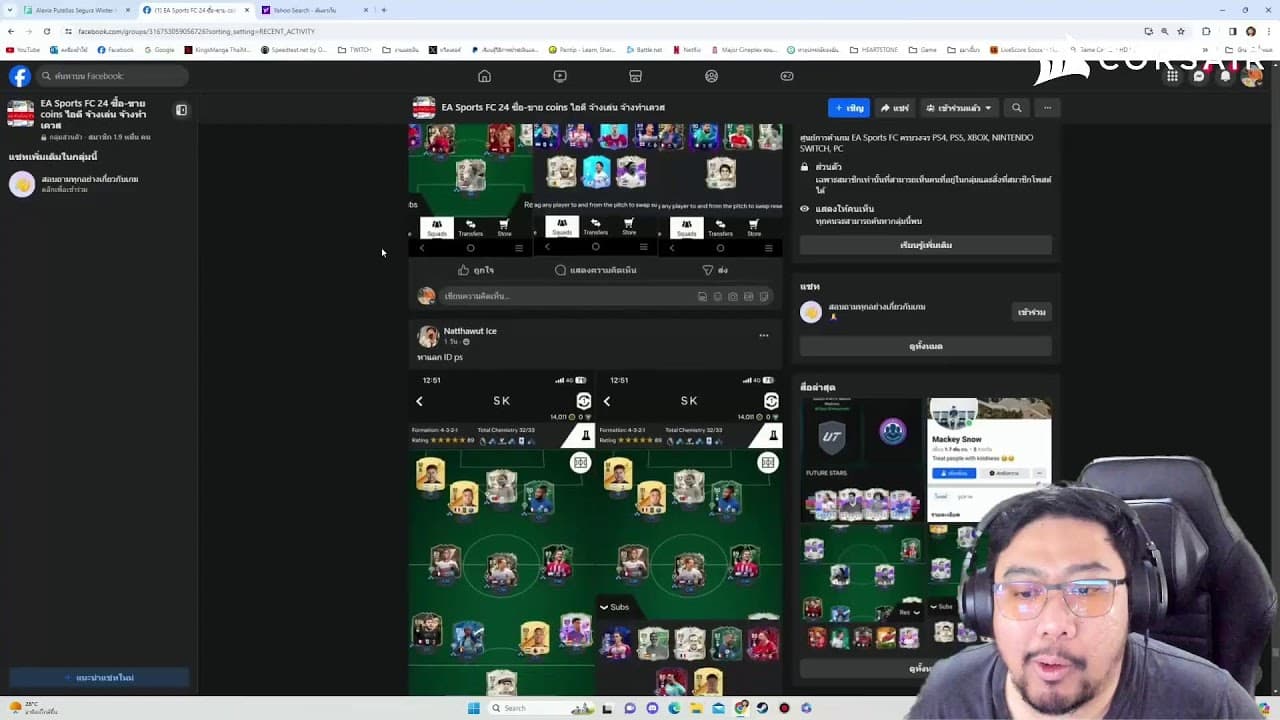Expand the Subs chevron in squad image

(604, 607)
